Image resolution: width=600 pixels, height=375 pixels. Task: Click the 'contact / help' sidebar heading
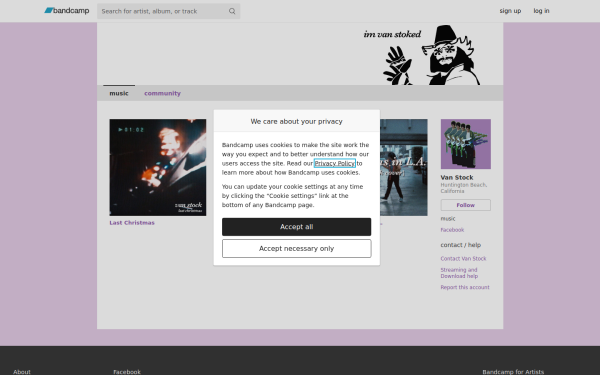coord(461,245)
